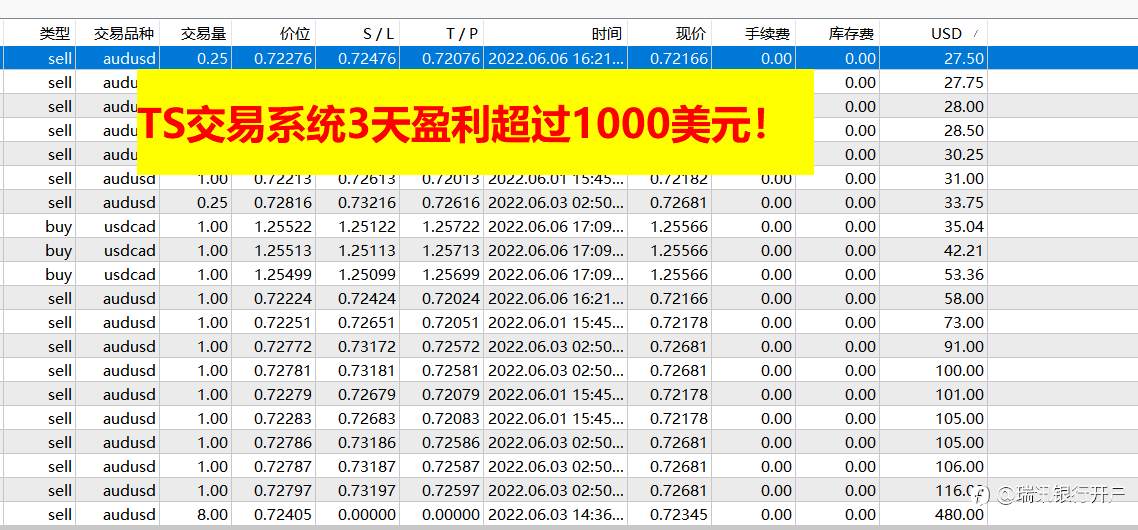Sort by the 现价 column header

click(x=691, y=33)
